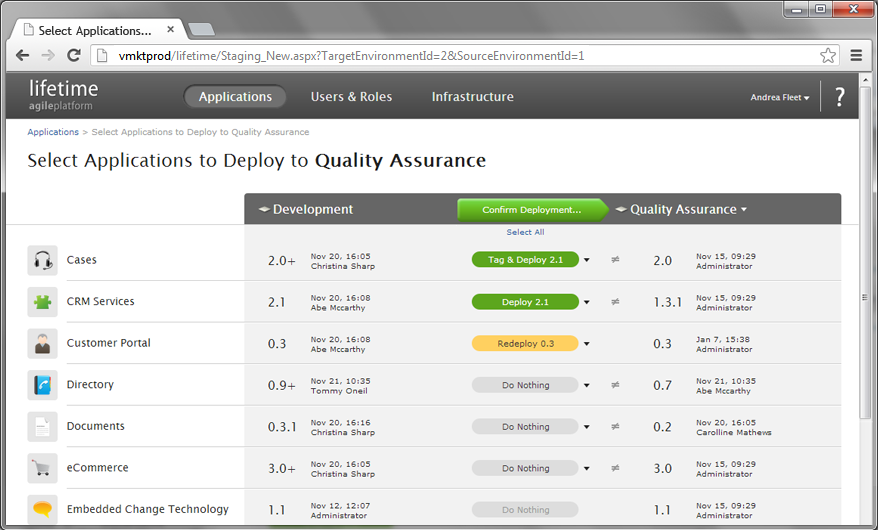Screen dimensions: 878x530
Task: Bookmark this page with the star icon
Action: [828, 55]
